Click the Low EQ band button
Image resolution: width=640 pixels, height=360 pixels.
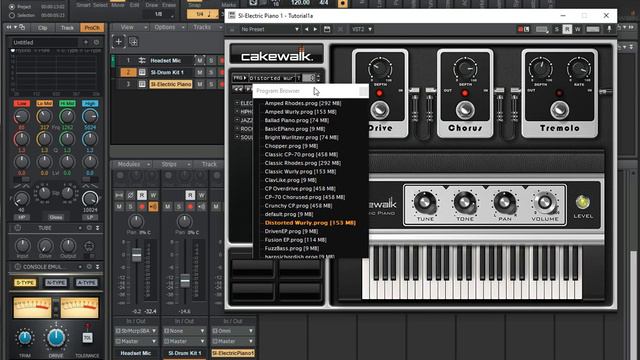tap(22, 104)
